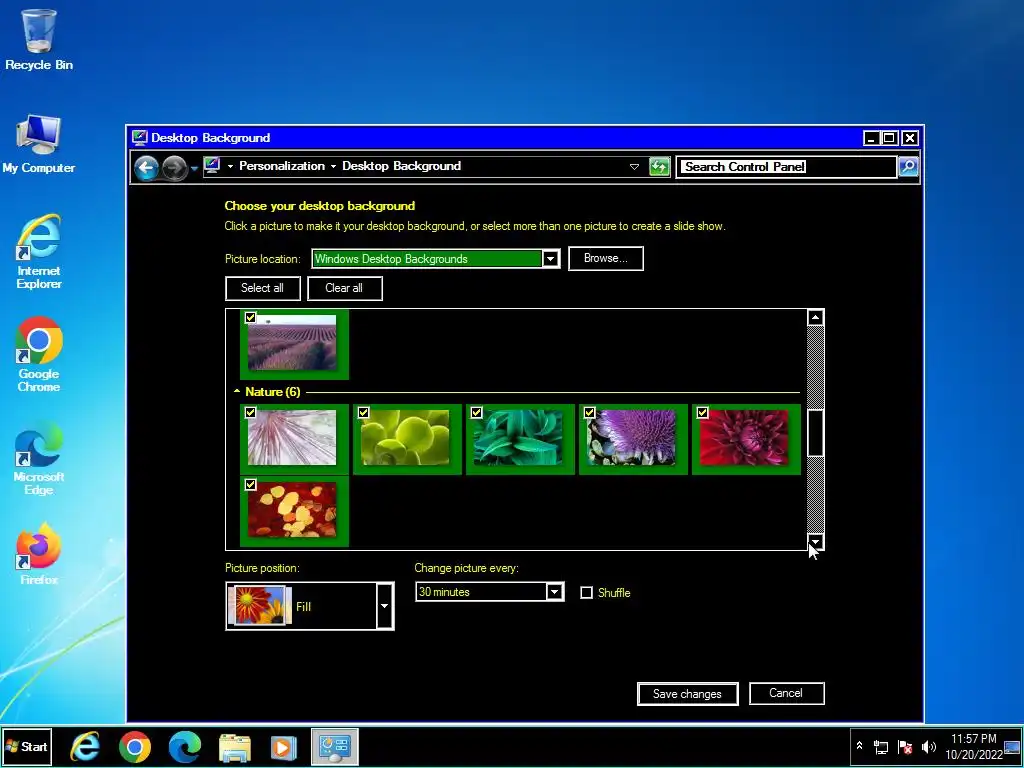Image resolution: width=1024 pixels, height=768 pixels.
Task: Click the Desktop Background breadcrumb
Action: click(x=402, y=166)
